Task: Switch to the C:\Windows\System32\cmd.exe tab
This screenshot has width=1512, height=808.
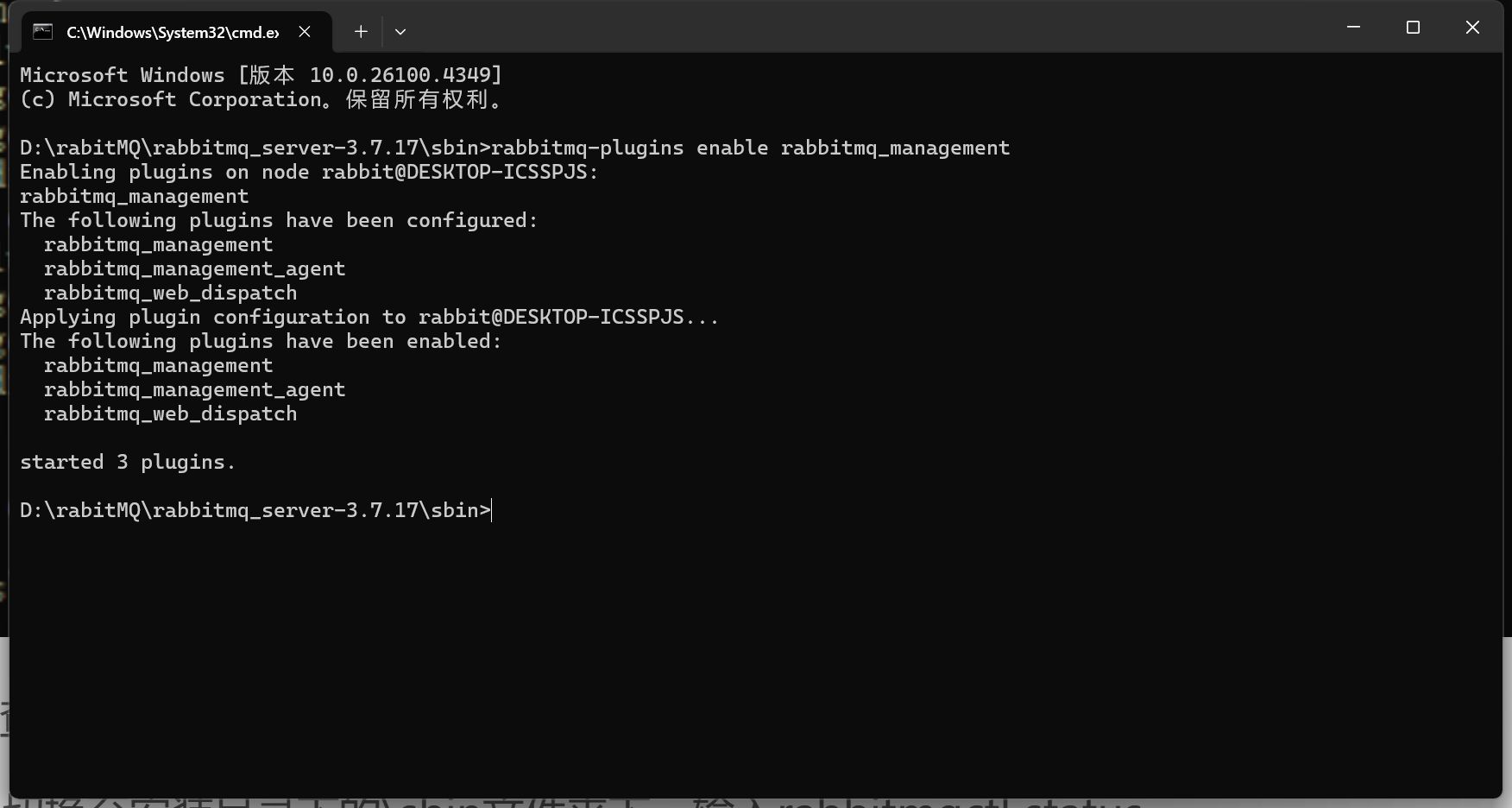Action: [x=173, y=32]
